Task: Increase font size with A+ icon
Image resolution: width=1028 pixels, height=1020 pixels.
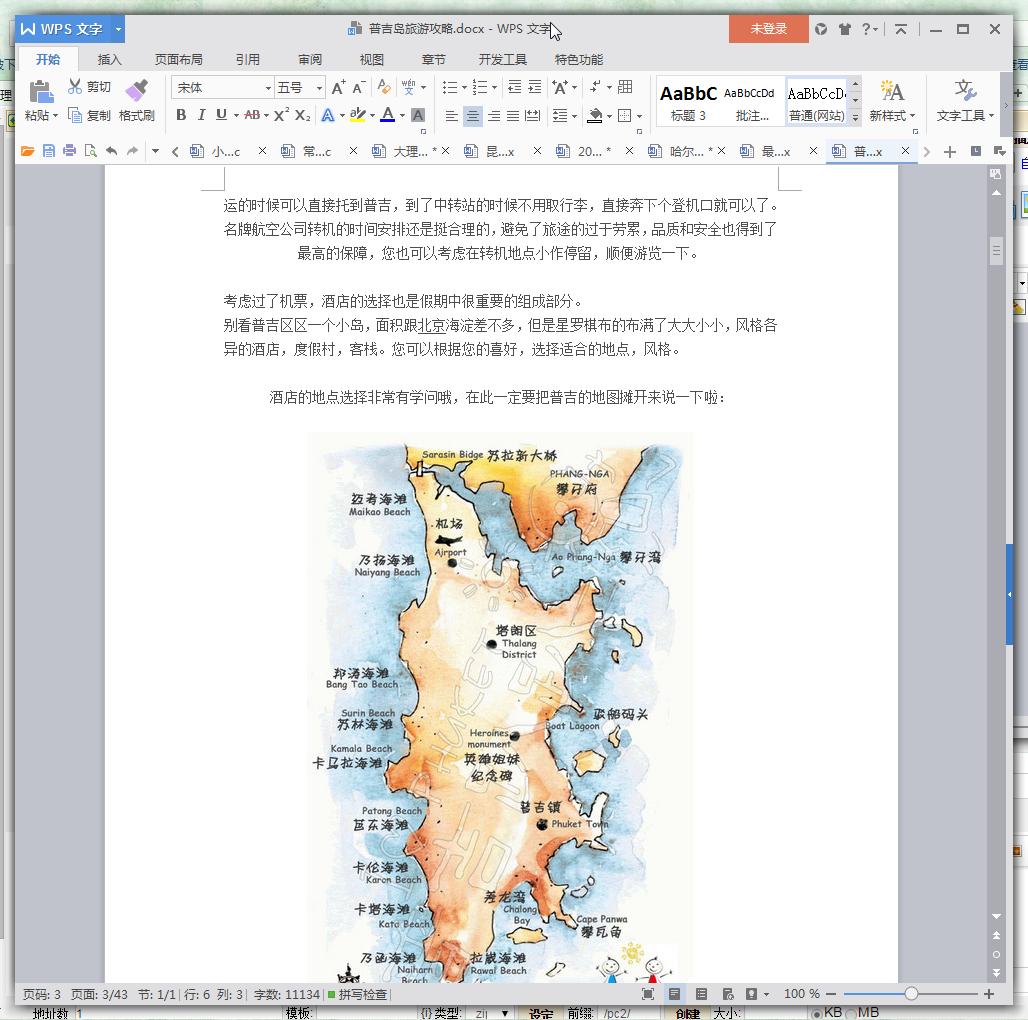Action: pyautogui.click(x=338, y=87)
